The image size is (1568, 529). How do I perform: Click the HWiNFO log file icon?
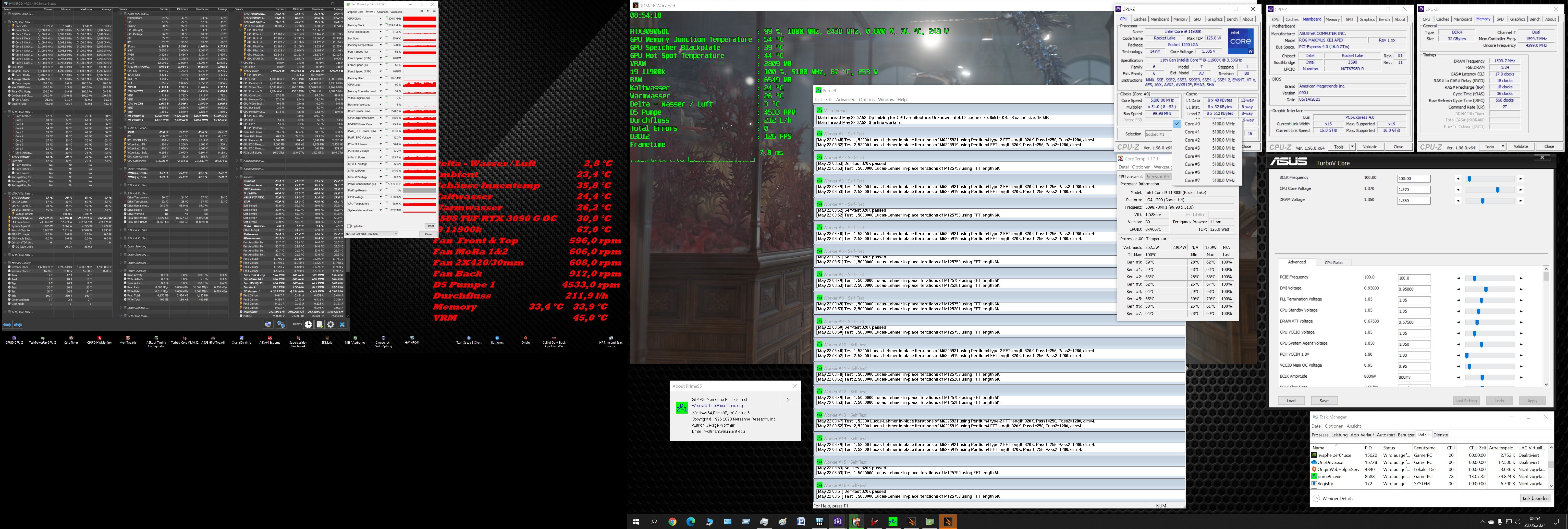click(x=319, y=325)
